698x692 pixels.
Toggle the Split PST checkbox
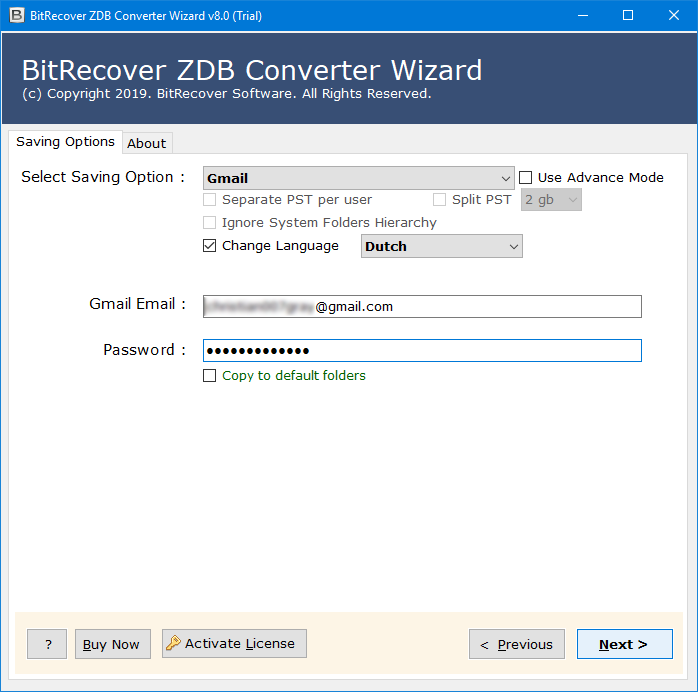click(439, 200)
